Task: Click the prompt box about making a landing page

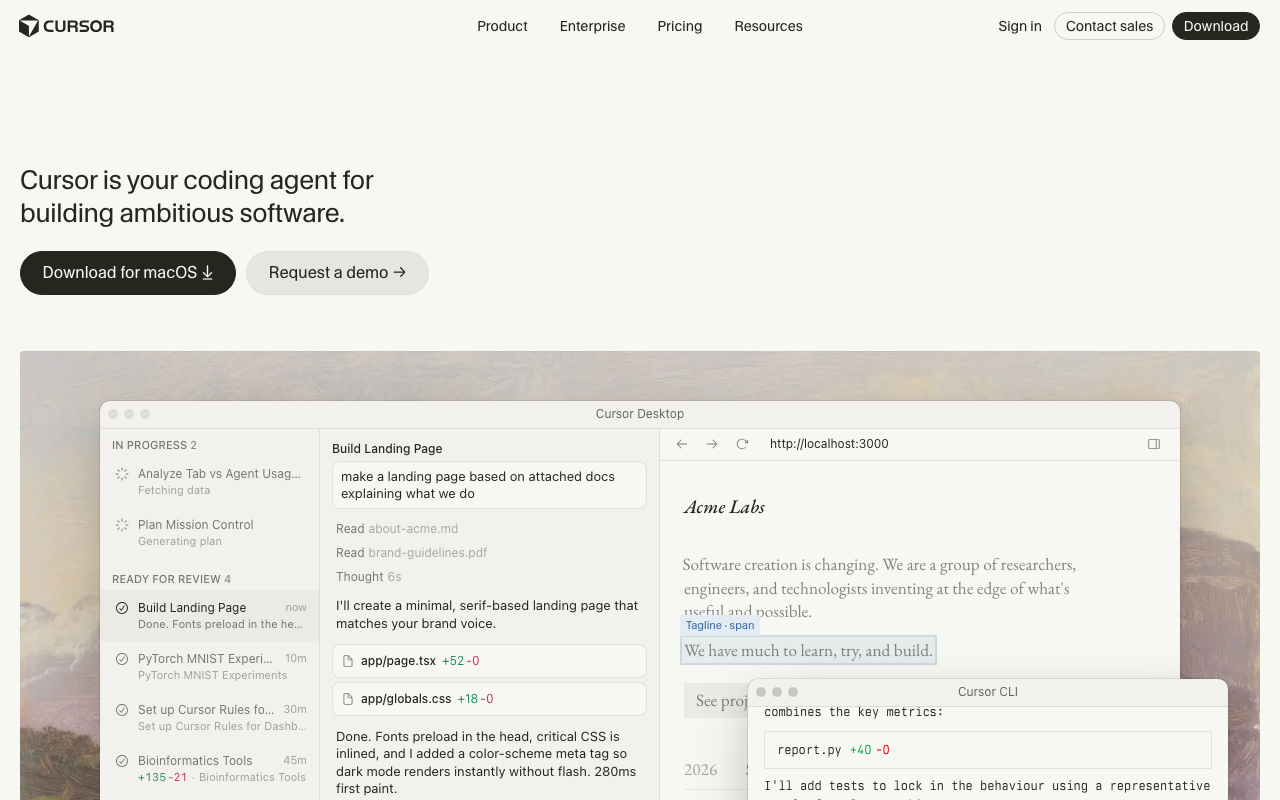Action: [x=489, y=485]
